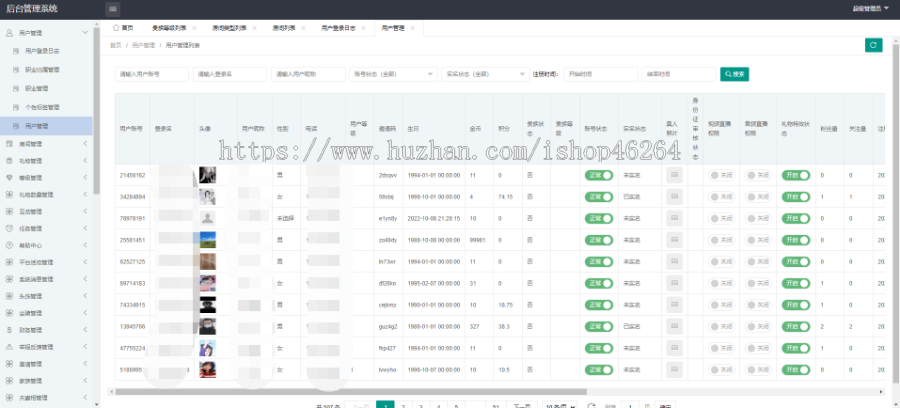Expand the 家族管理 sidebar chevron
The height and width of the screenshot is (408, 900).
[86, 381]
